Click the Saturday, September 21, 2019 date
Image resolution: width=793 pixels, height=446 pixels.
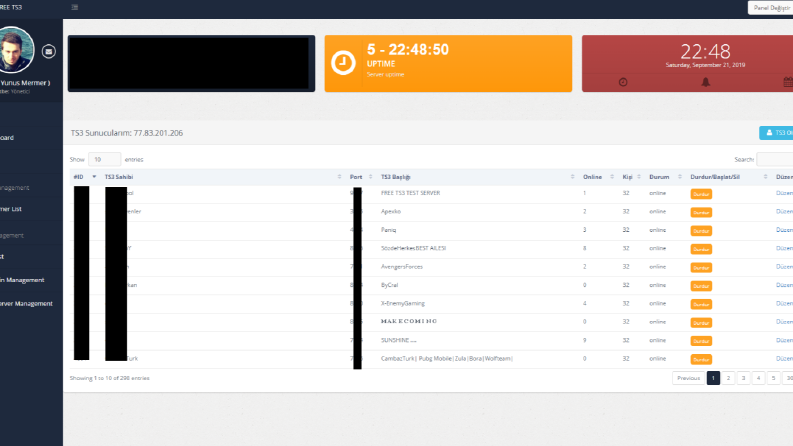[705, 65]
